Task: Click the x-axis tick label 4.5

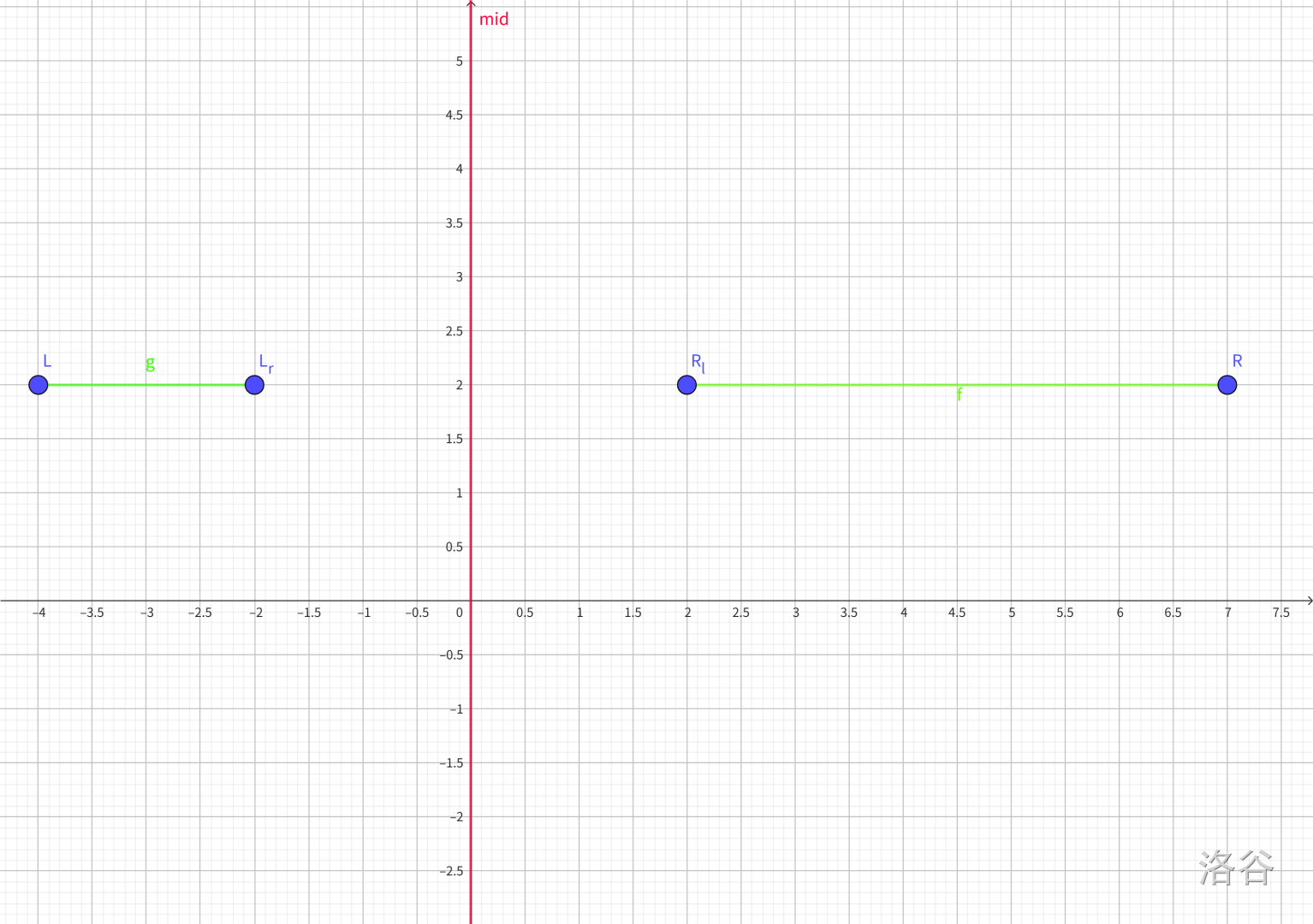Action: coord(956,613)
